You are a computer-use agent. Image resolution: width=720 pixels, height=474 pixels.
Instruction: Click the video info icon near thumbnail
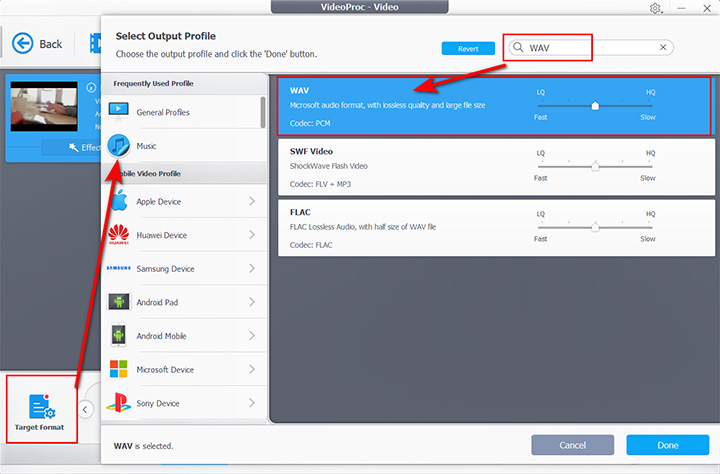click(91, 87)
